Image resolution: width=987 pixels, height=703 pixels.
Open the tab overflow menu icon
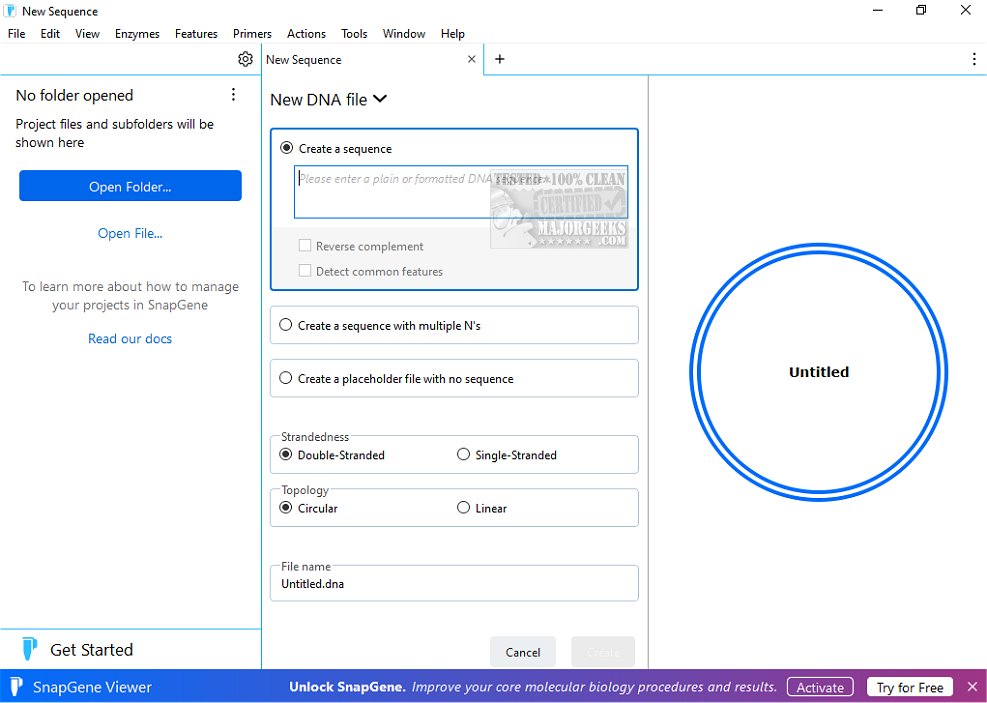pyautogui.click(x=974, y=59)
